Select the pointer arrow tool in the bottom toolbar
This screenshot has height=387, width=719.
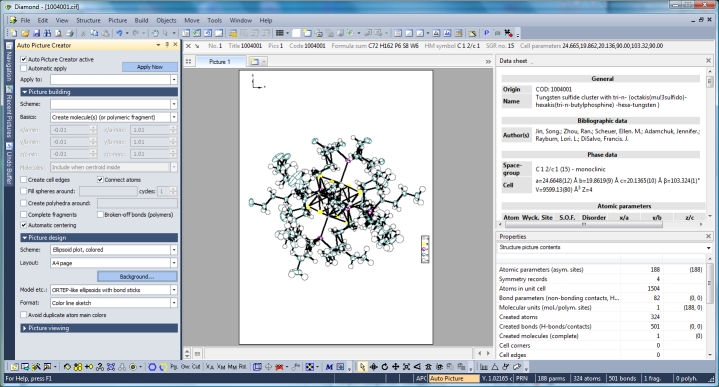[x=363, y=367]
